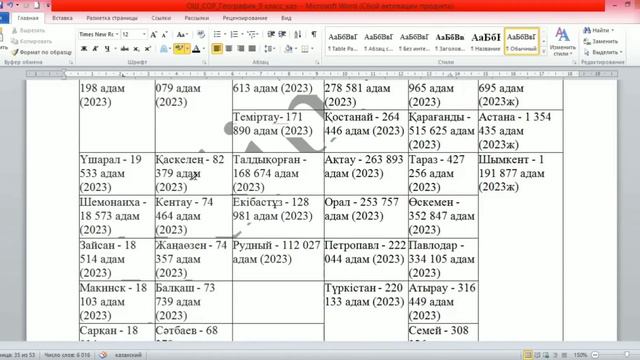
Task: Switch to web layout view
Action: (546, 355)
